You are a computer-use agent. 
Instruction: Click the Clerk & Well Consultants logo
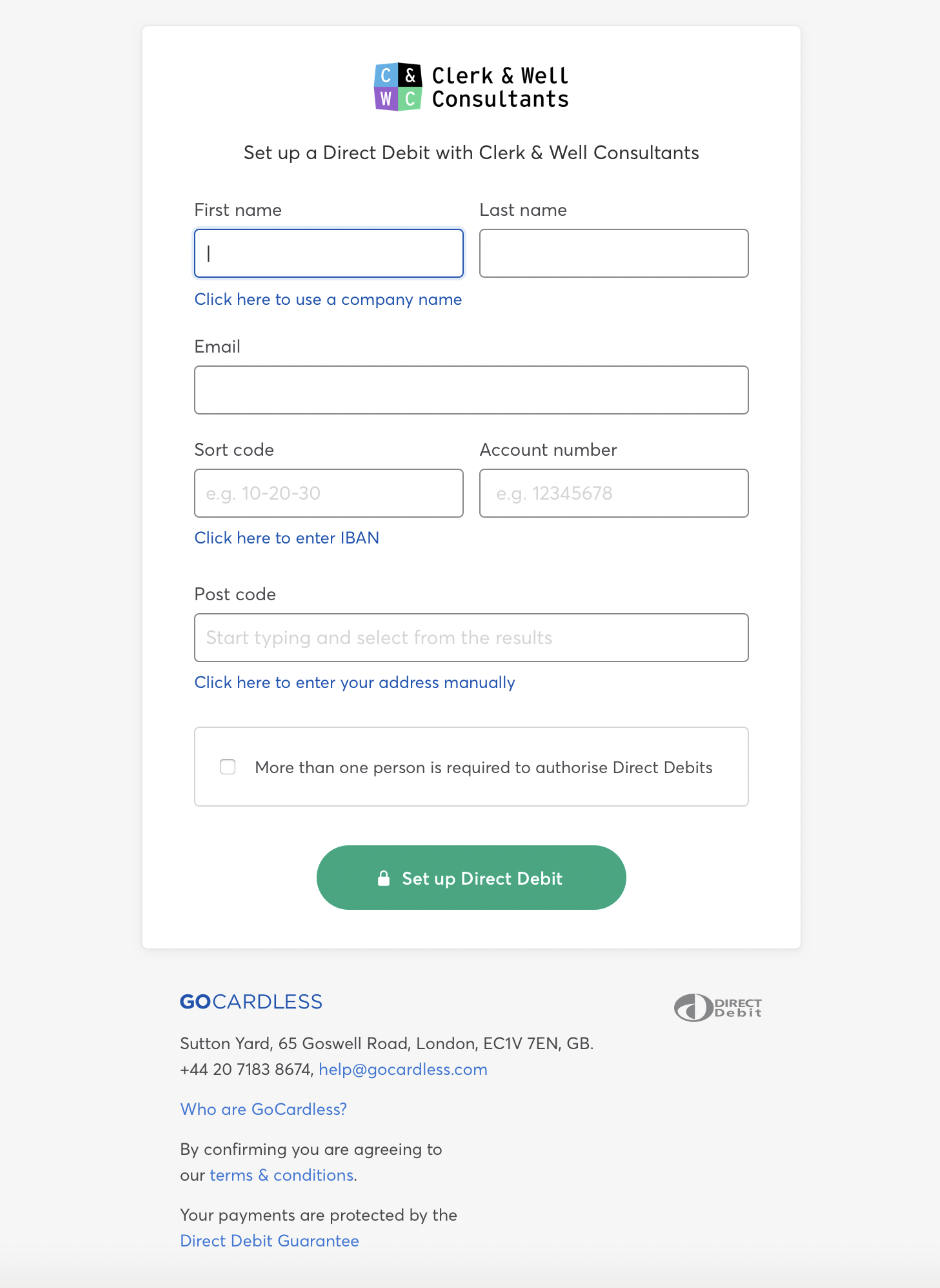pyautogui.click(x=471, y=87)
